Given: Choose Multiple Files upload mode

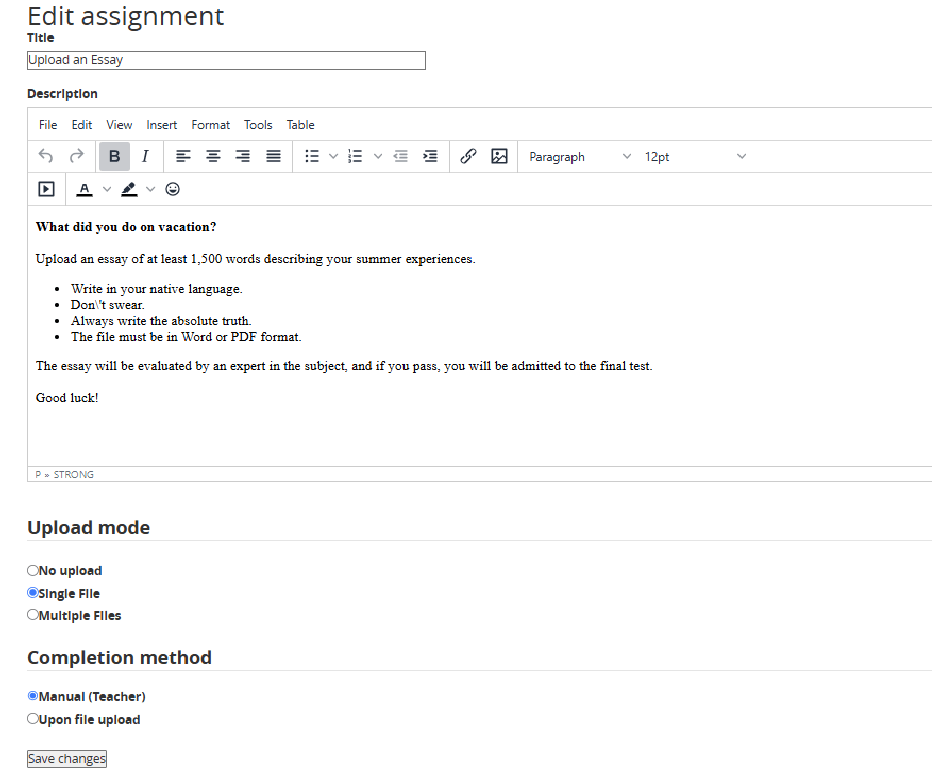Looking at the screenshot, I should click(33, 616).
